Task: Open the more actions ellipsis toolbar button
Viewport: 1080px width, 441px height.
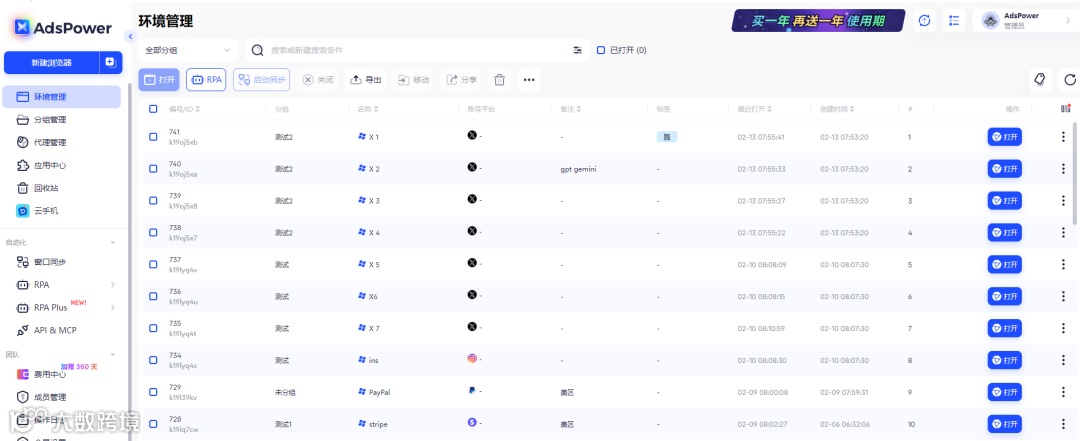Action: [529, 80]
